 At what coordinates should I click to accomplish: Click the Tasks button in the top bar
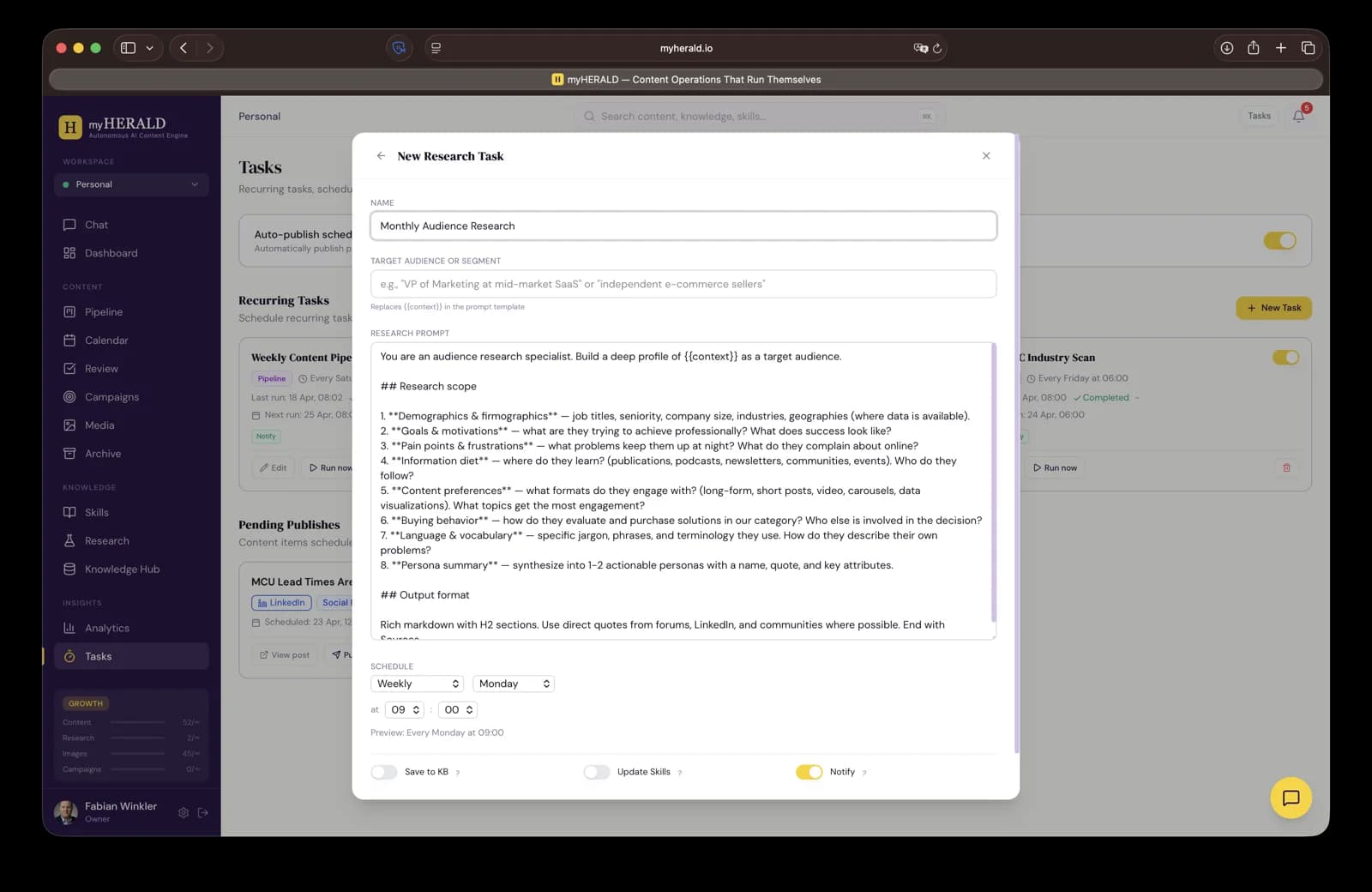click(x=1259, y=116)
